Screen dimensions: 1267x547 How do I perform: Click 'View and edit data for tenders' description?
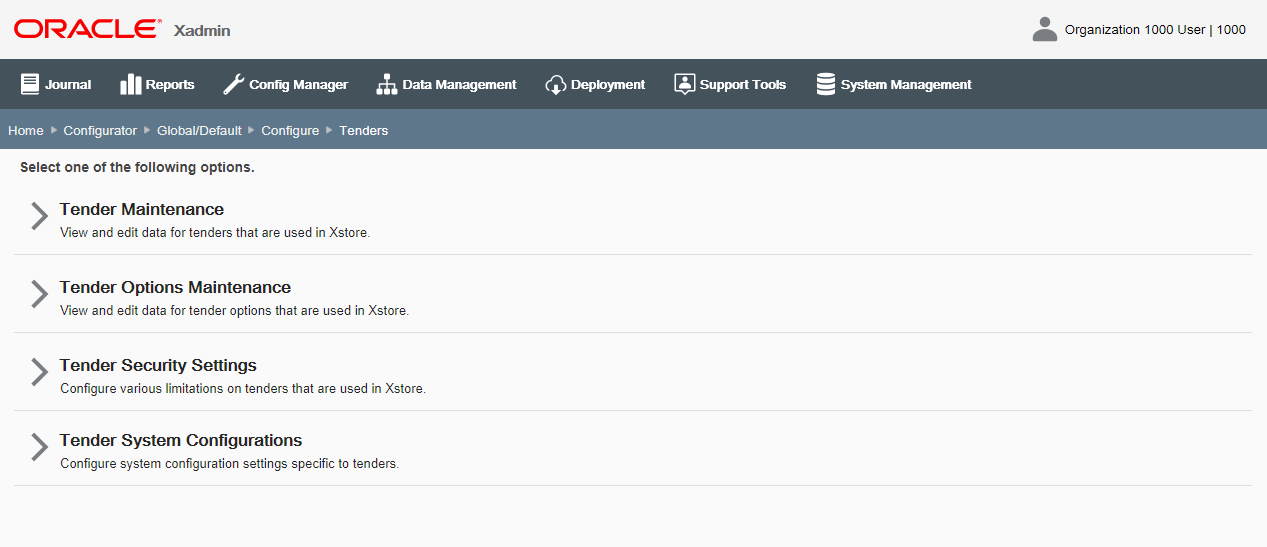point(215,233)
